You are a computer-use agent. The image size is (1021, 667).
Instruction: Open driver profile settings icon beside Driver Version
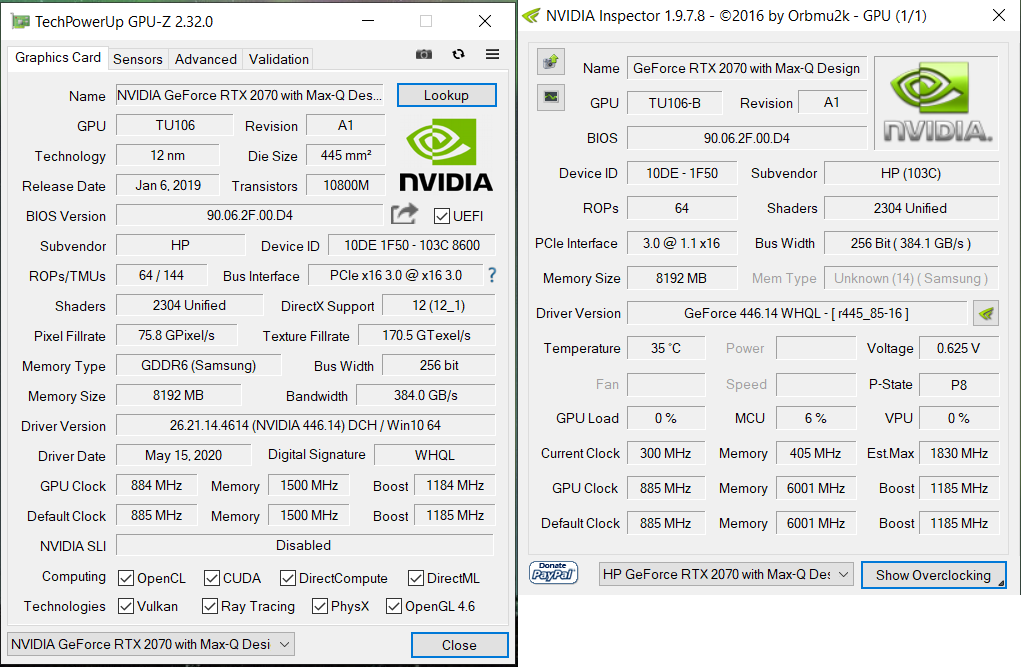click(x=986, y=313)
